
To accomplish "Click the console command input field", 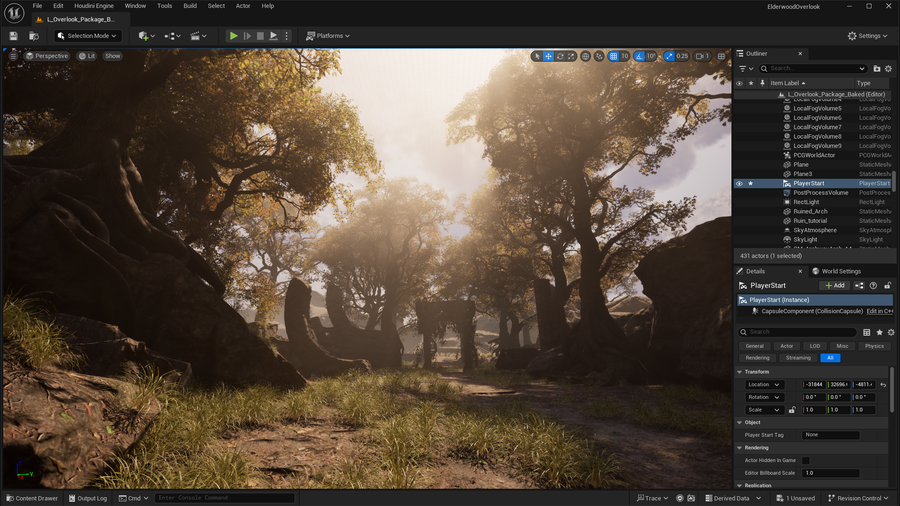I will pos(224,498).
